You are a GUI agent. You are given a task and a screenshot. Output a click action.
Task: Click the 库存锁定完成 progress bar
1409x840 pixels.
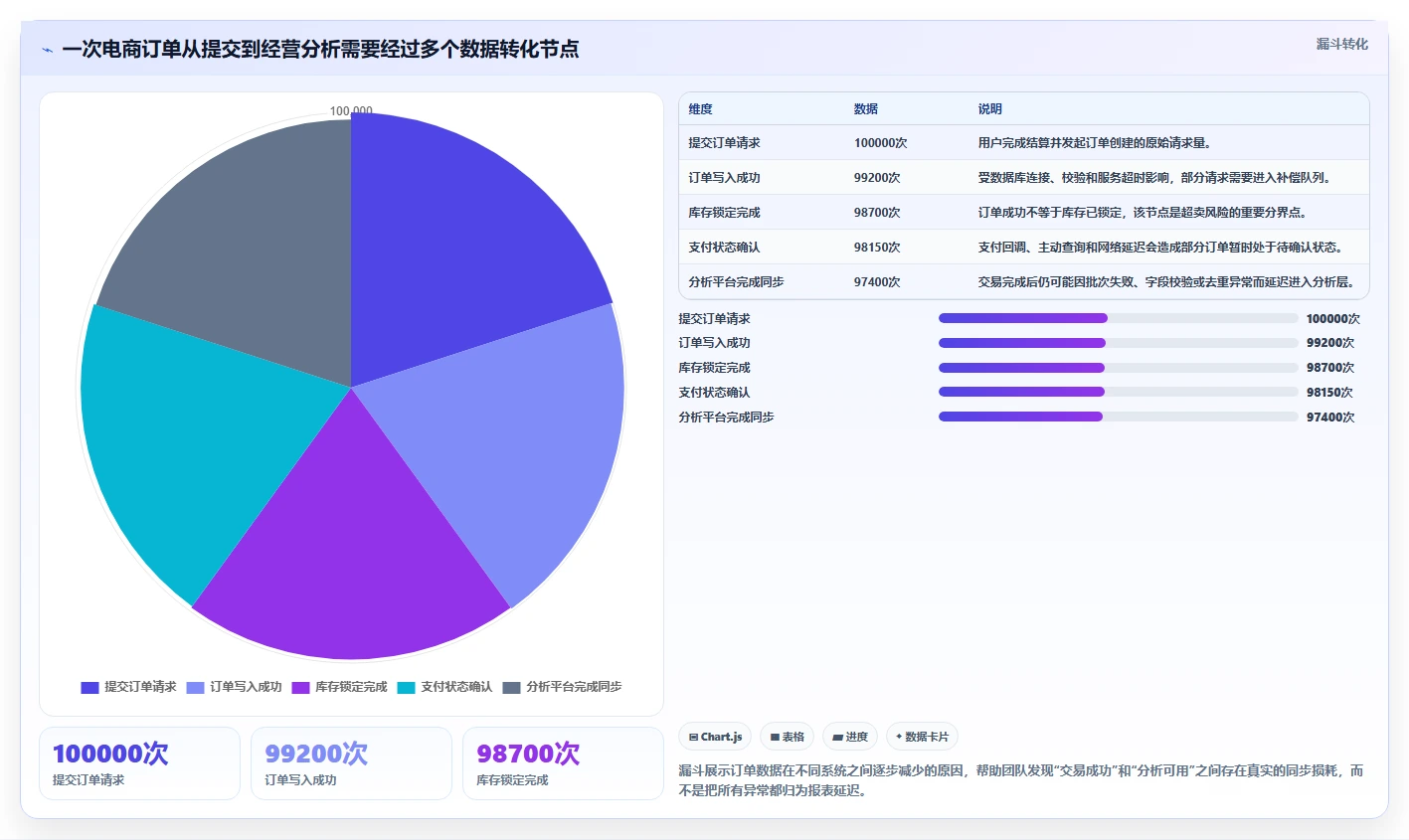click(x=1119, y=368)
